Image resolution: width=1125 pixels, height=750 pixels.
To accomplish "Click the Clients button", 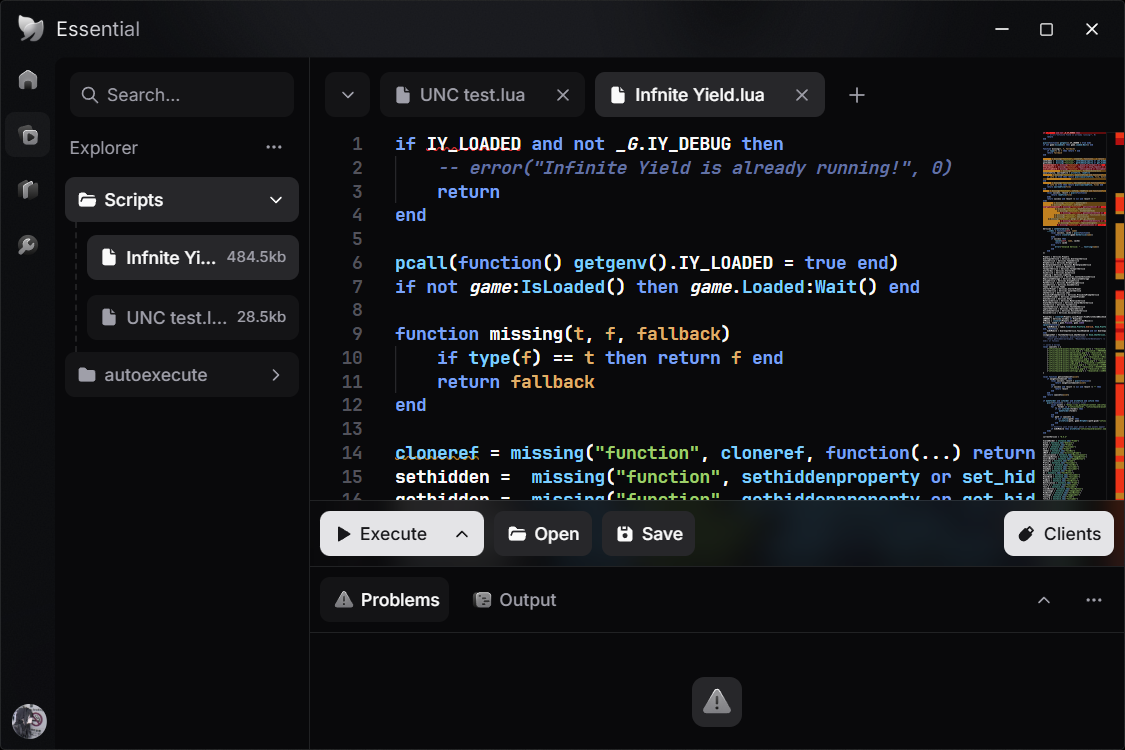I will [x=1059, y=534].
